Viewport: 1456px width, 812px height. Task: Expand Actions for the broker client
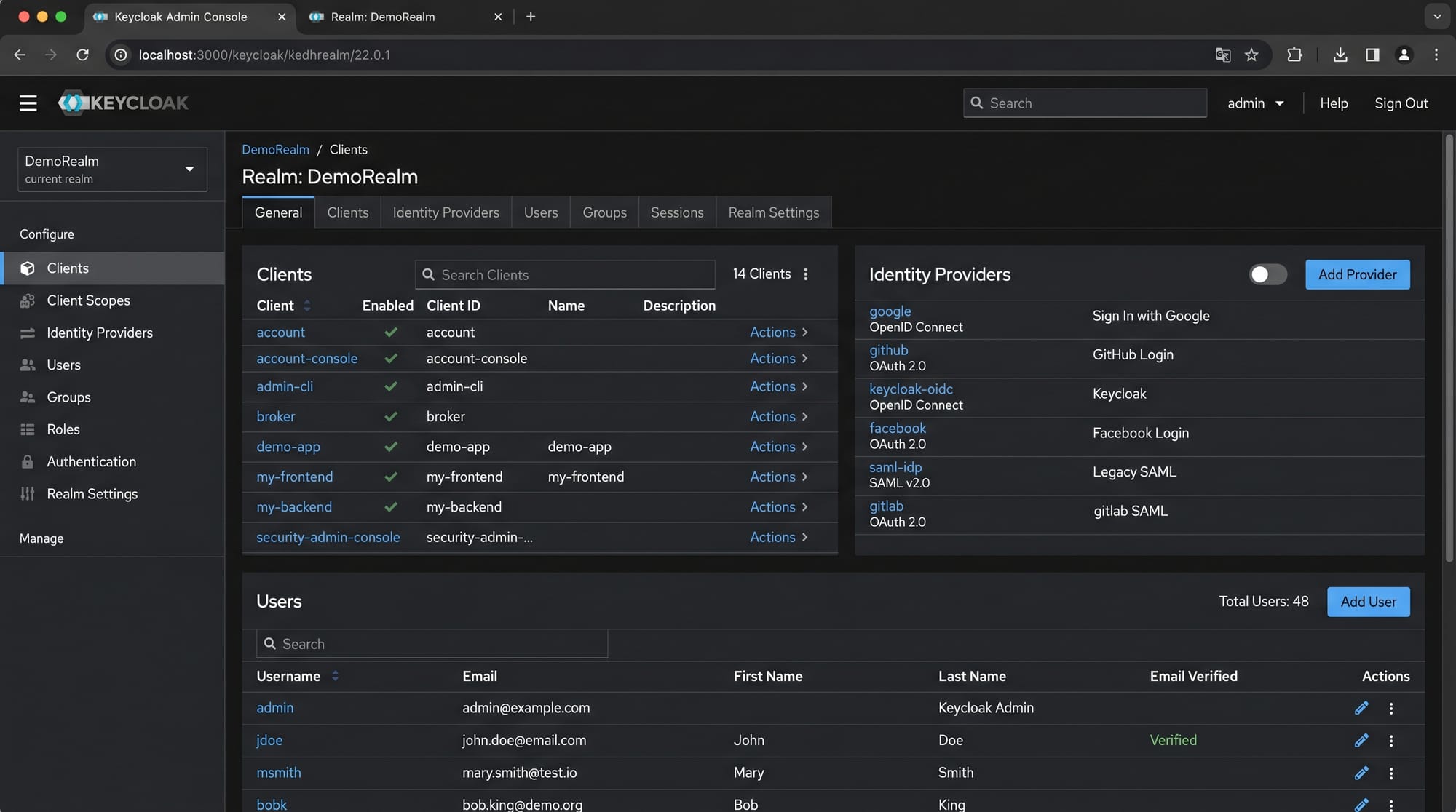point(779,417)
